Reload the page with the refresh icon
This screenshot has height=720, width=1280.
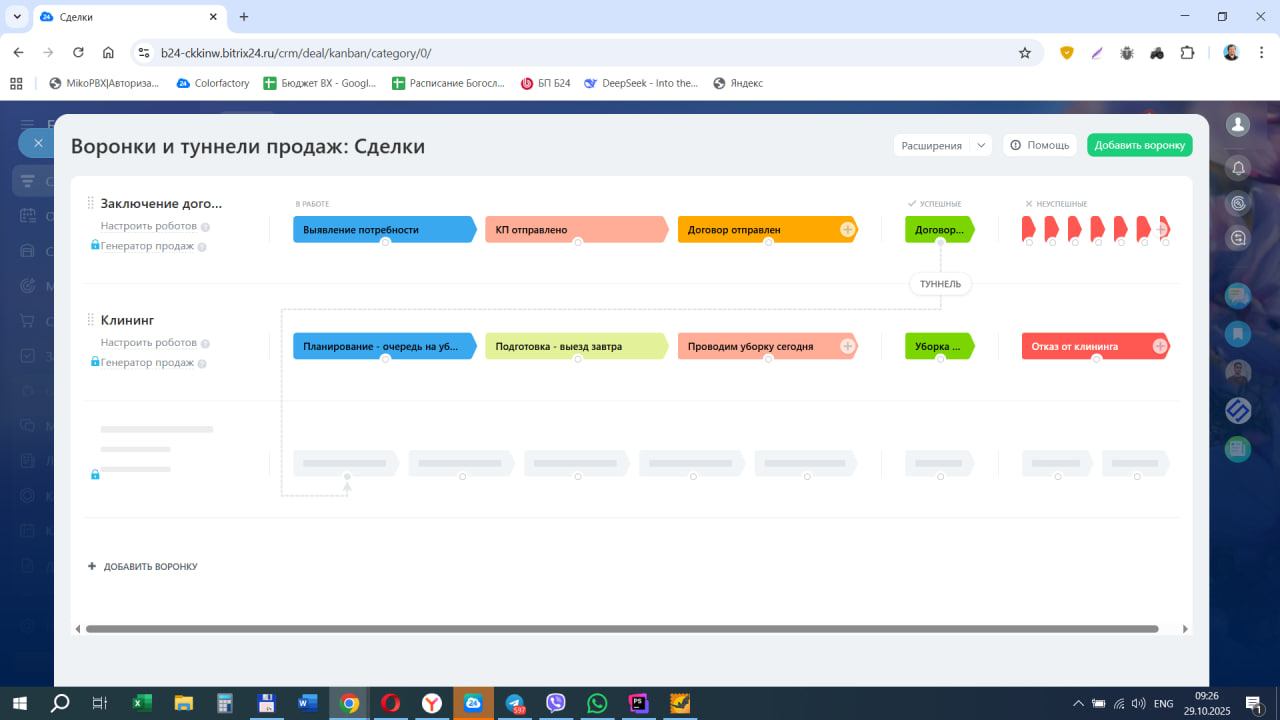point(78,53)
